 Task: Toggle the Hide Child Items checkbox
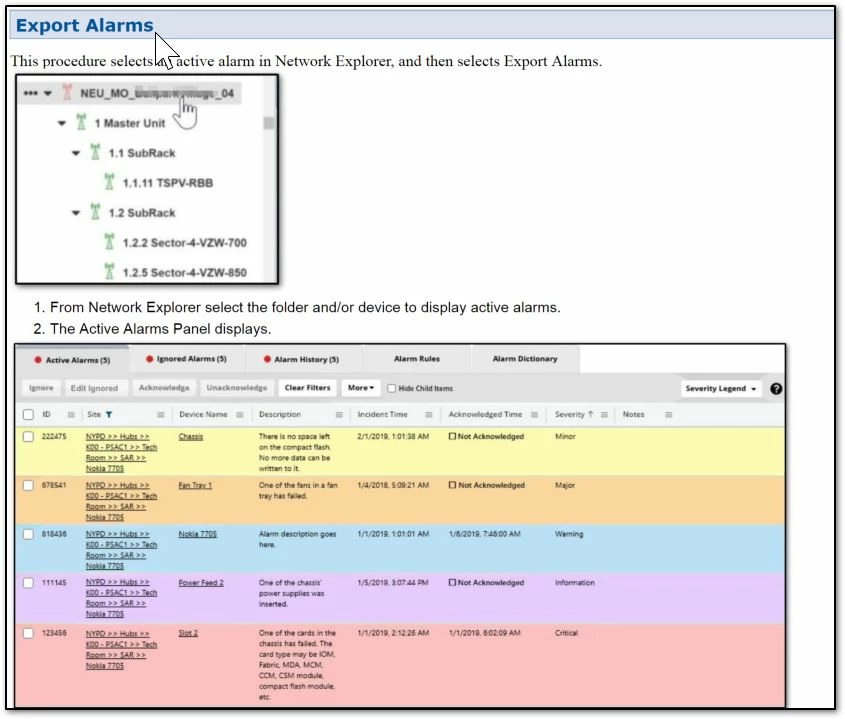tap(392, 389)
